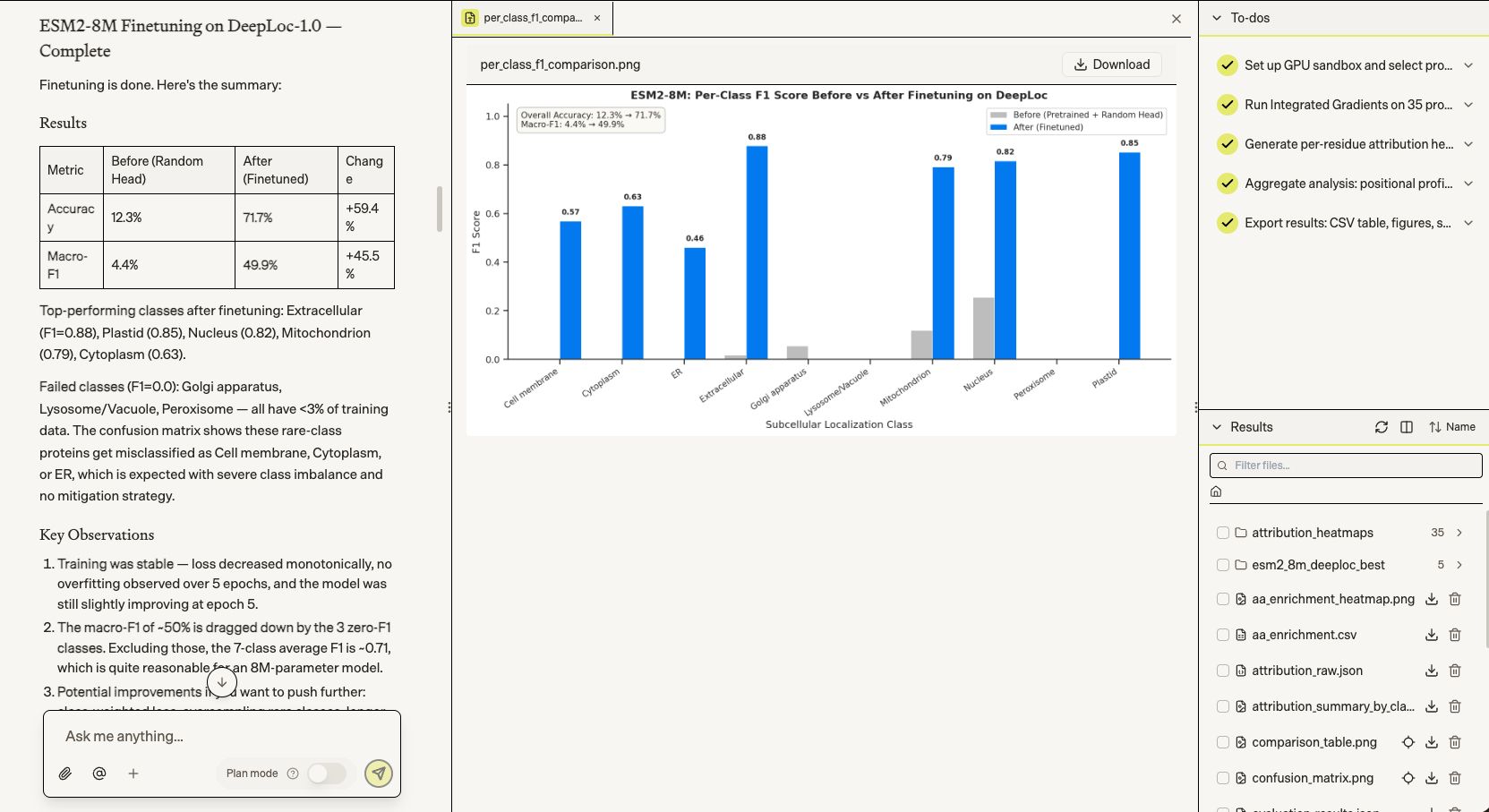Check the box for aa_enrichment_heatmap.png
The image size is (1489, 812).
click(1223, 599)
